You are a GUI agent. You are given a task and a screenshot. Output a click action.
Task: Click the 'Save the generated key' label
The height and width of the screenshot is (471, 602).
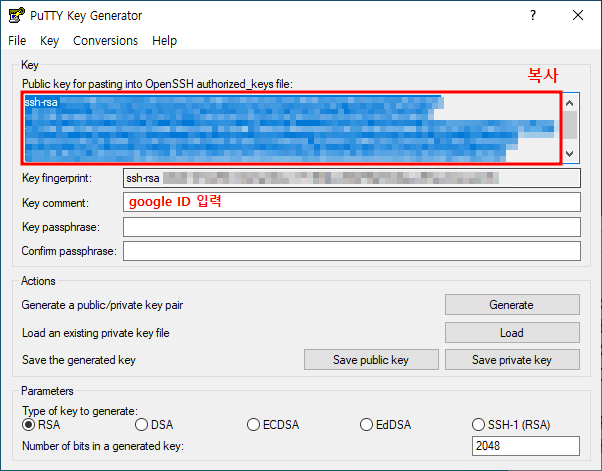click(x=79, y=360)
